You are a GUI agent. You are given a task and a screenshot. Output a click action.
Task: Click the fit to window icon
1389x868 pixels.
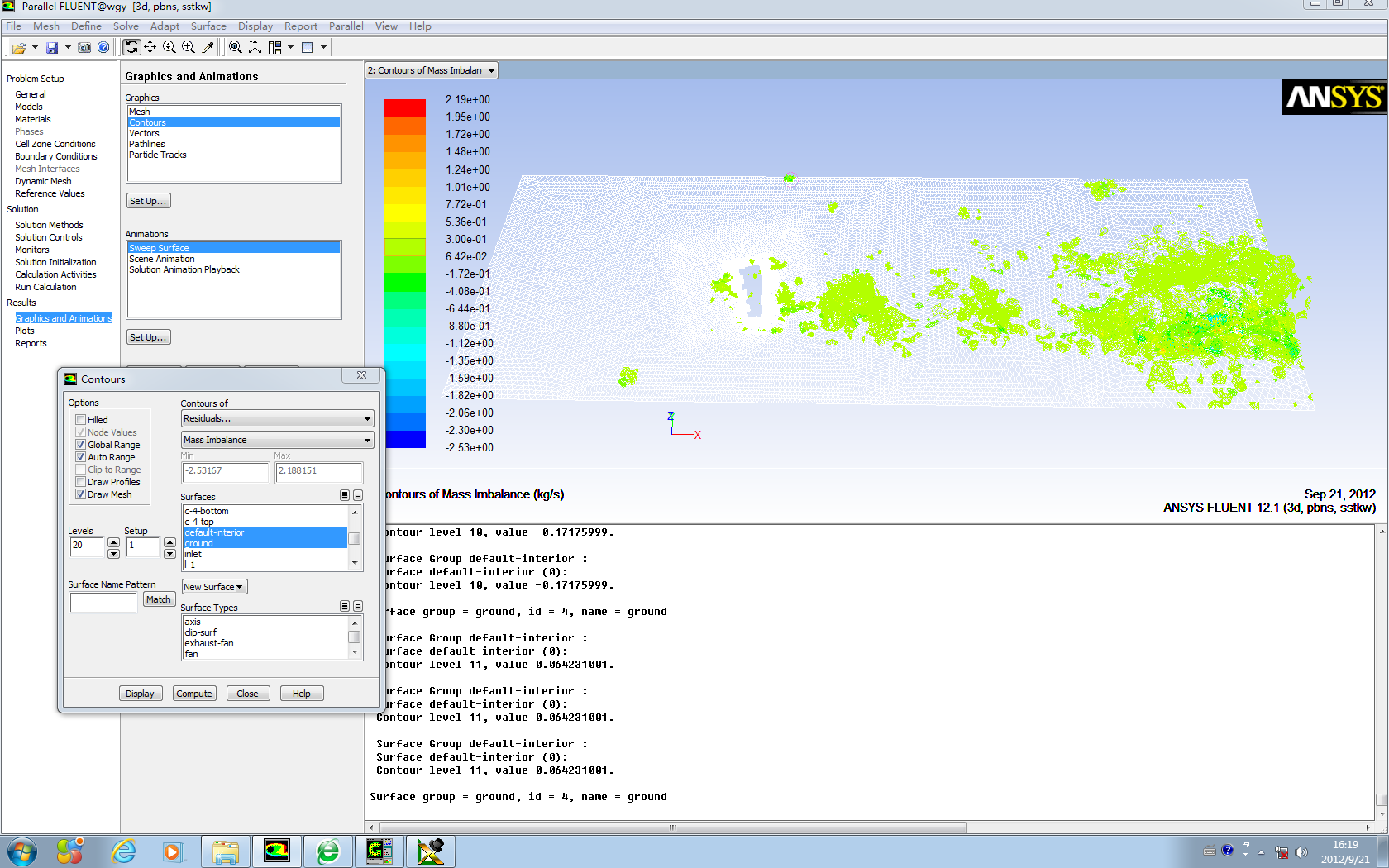[236, 48]
